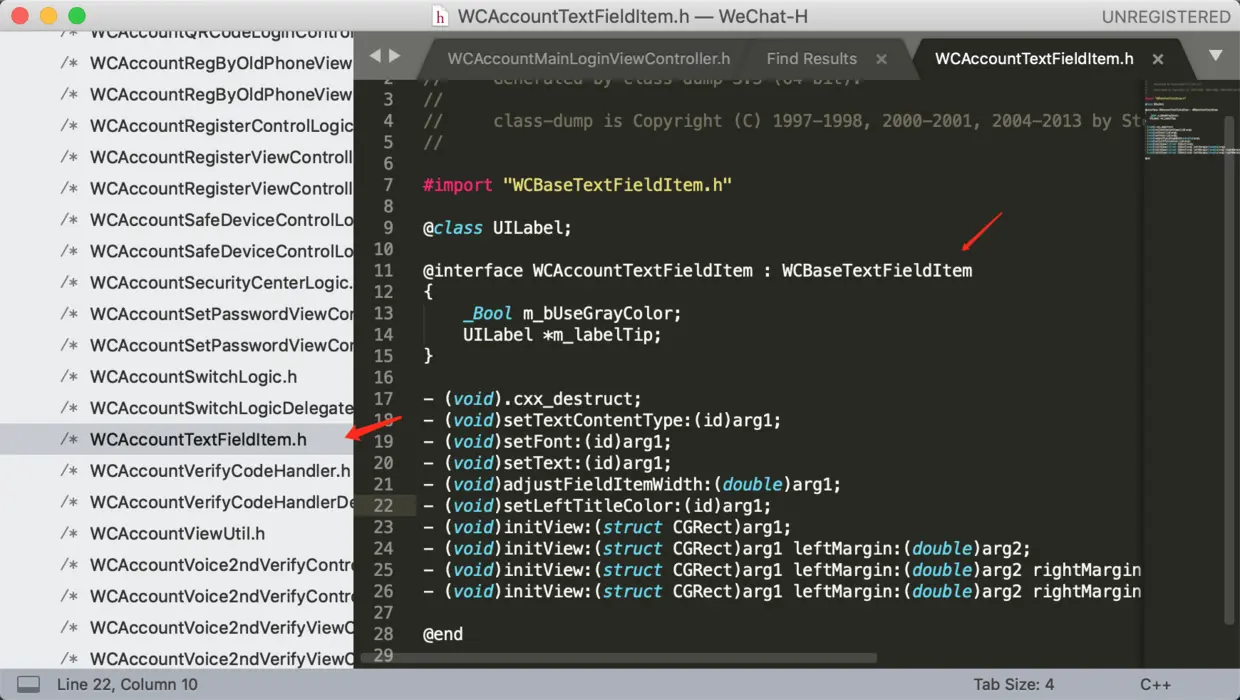Screen dimensions: 1240x700
Task: Click the WCBaseTextFieldItem superclass name on line 11
Action: 877,271
